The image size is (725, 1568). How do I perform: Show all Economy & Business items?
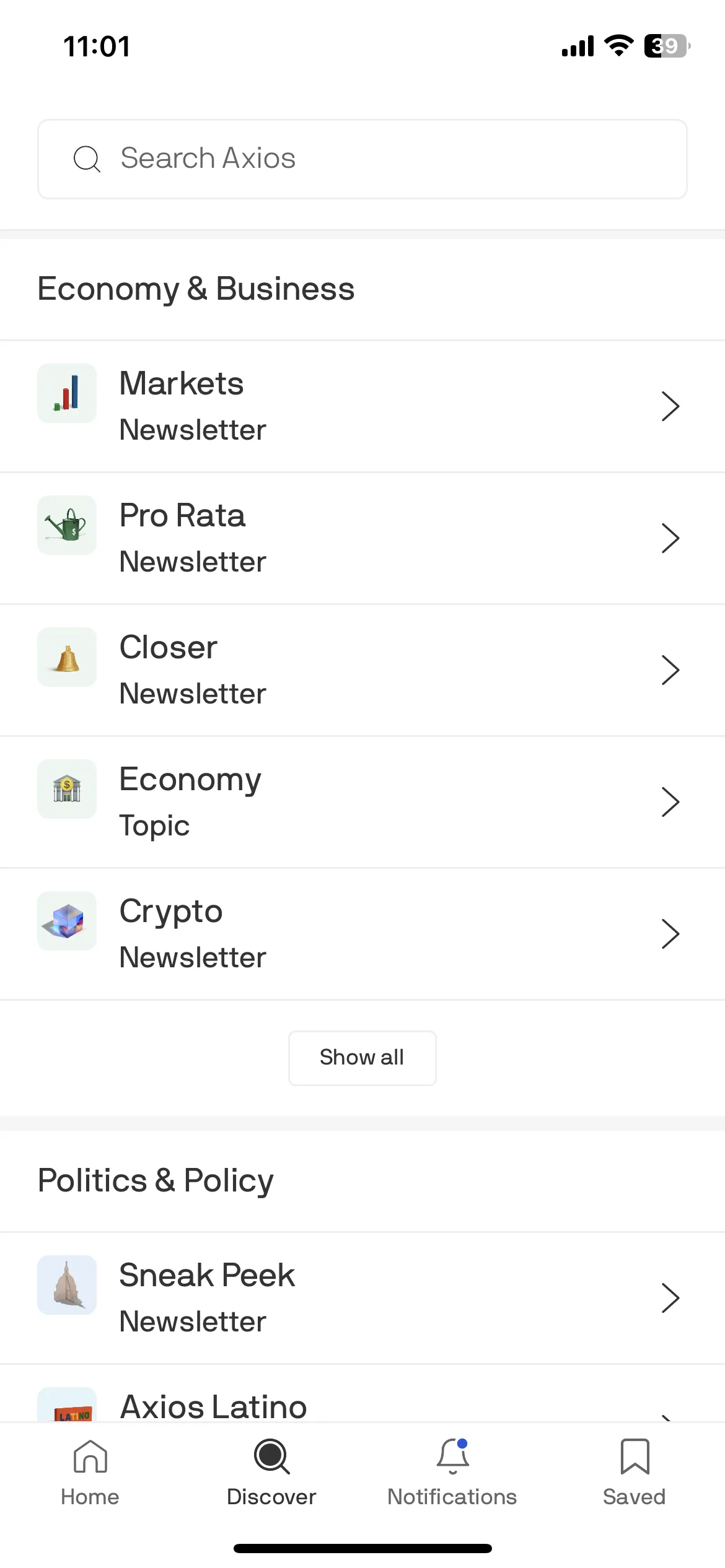coord(362,1058)
